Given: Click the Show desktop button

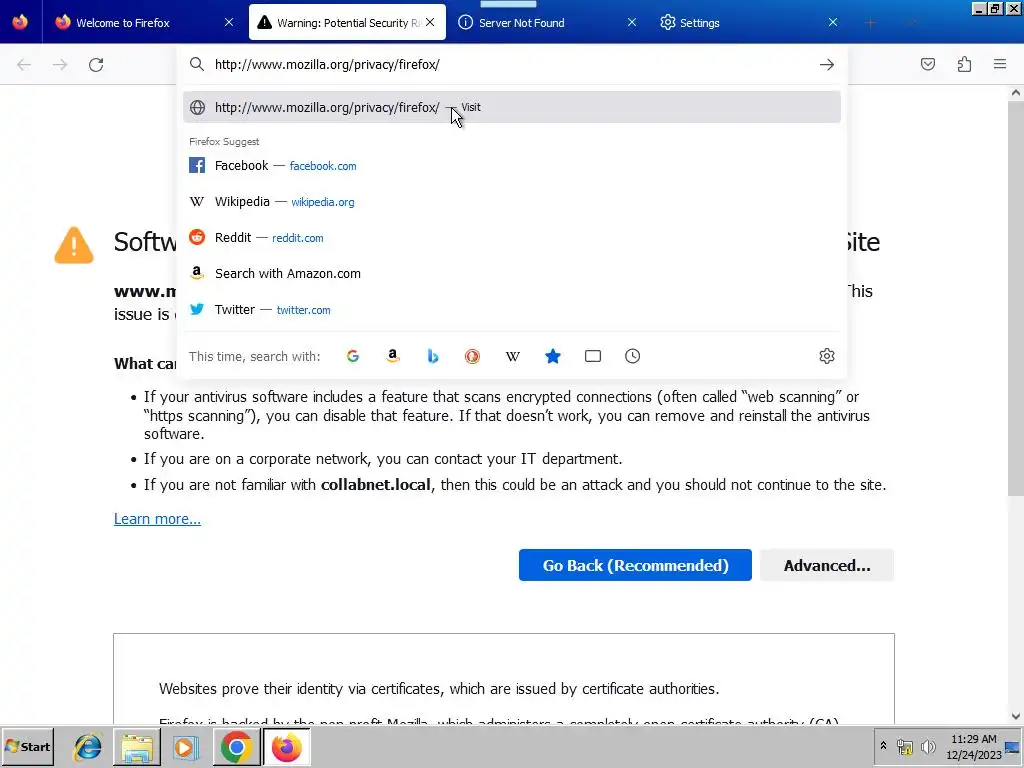Looking at the screenshot, I should point(1013,747).
